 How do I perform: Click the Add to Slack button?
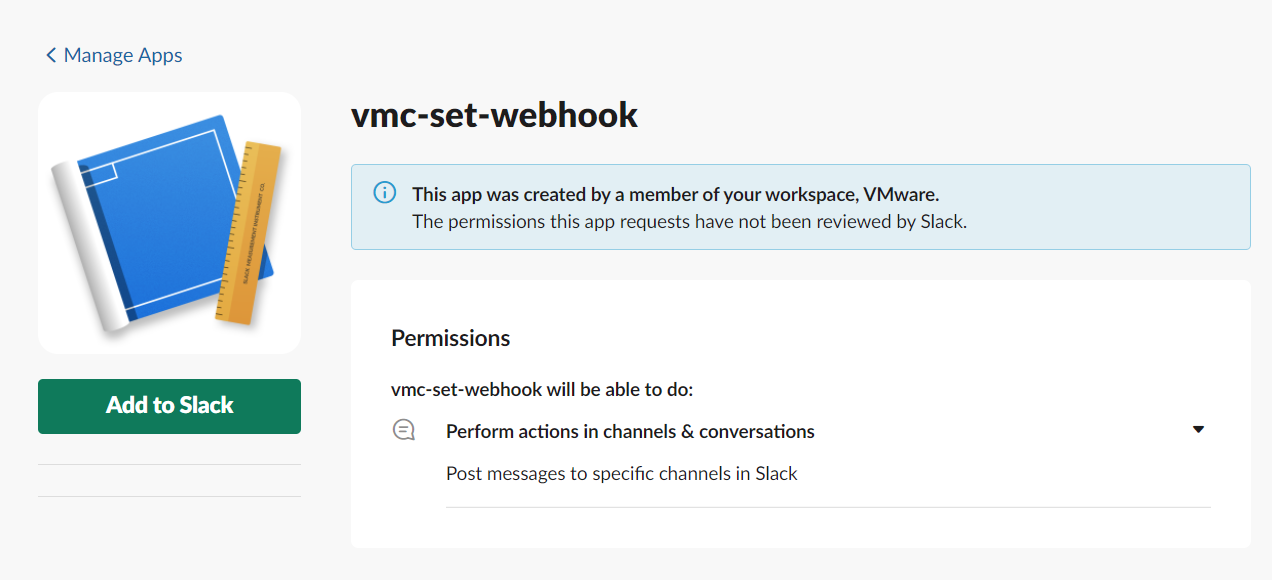169,406
